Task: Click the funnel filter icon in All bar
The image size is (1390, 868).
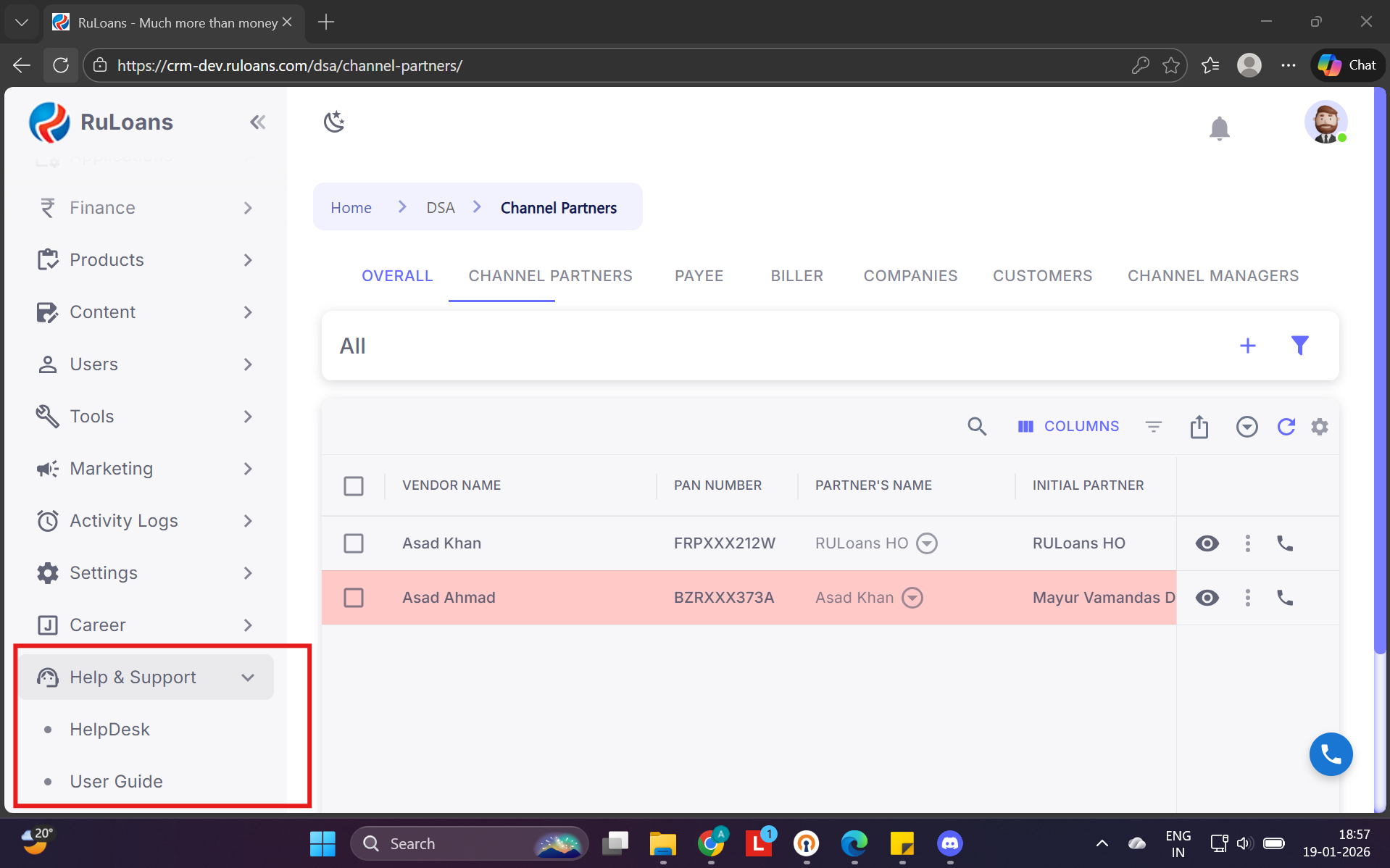Action: pos(1299,346)
